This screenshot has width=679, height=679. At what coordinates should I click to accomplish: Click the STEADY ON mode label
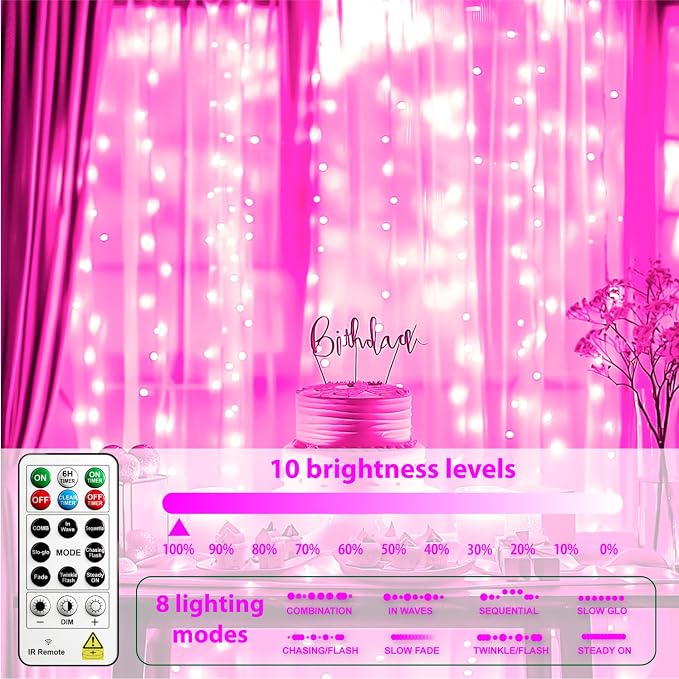(605, 650)
